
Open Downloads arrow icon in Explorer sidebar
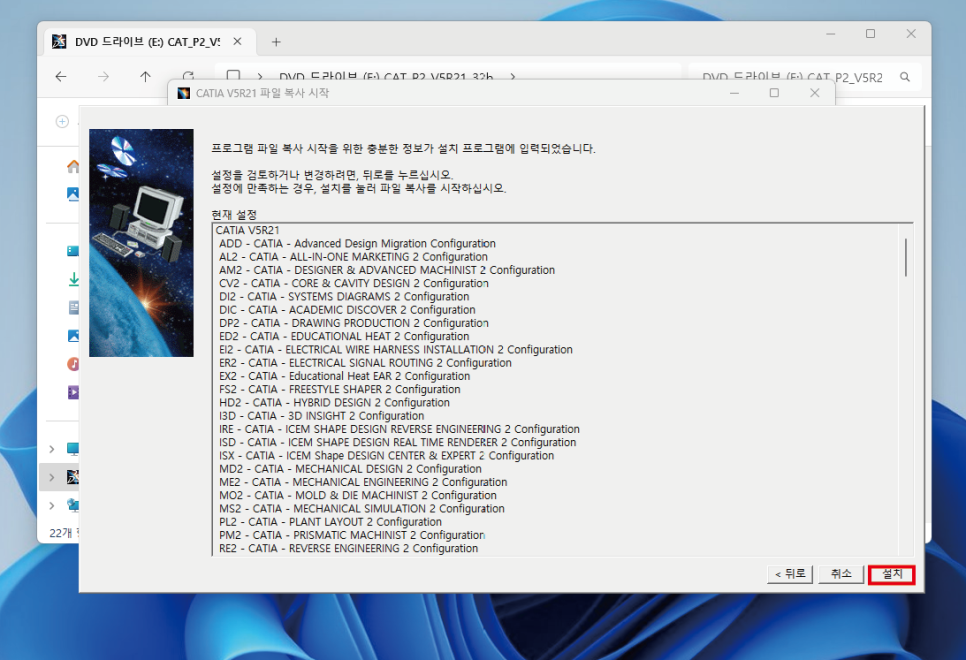click(74, 279)
